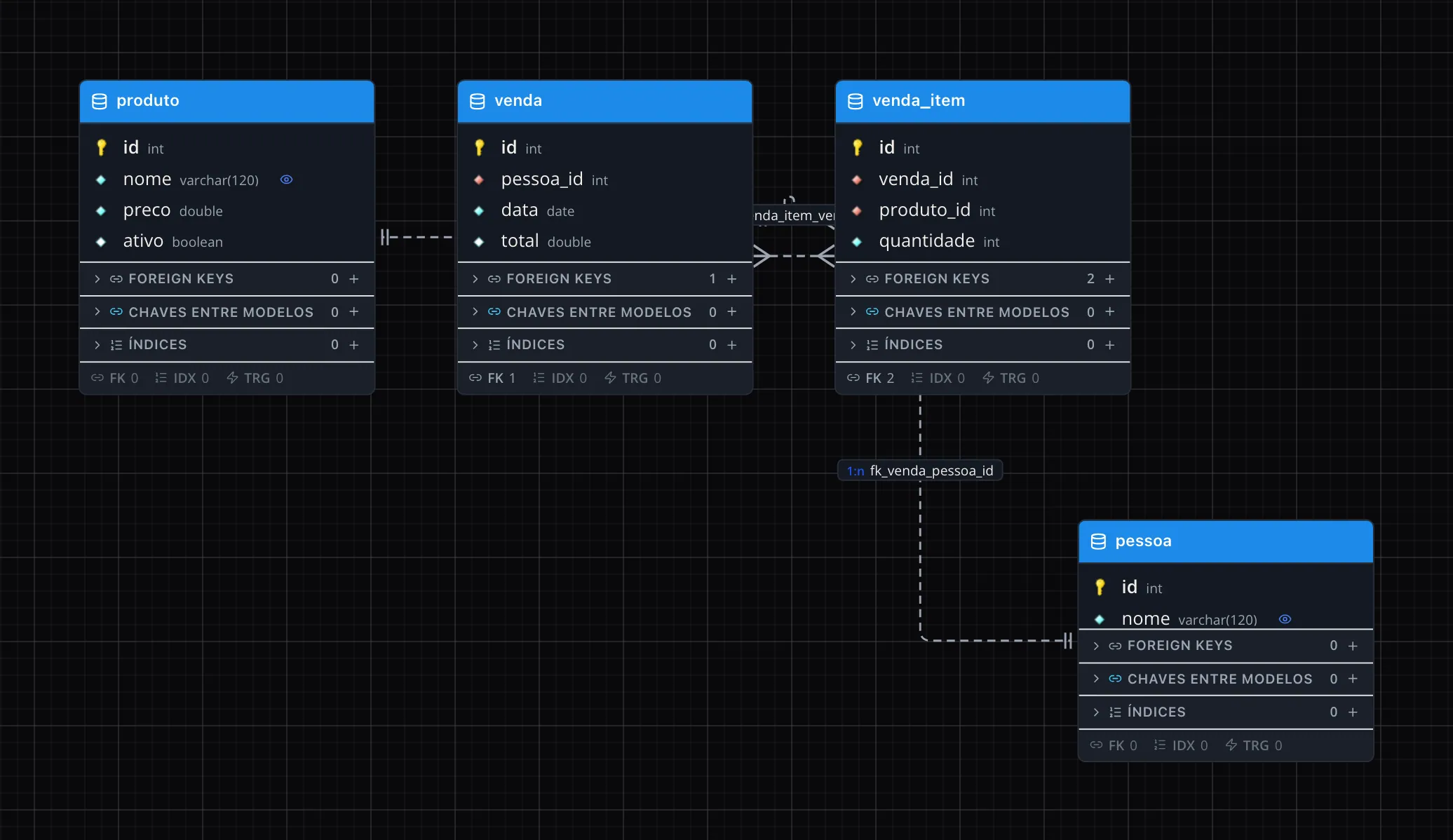The width and height of the screenshot is (1453, 840).
Task: Click the white diamond beside produto ativo
Action: 101,242
